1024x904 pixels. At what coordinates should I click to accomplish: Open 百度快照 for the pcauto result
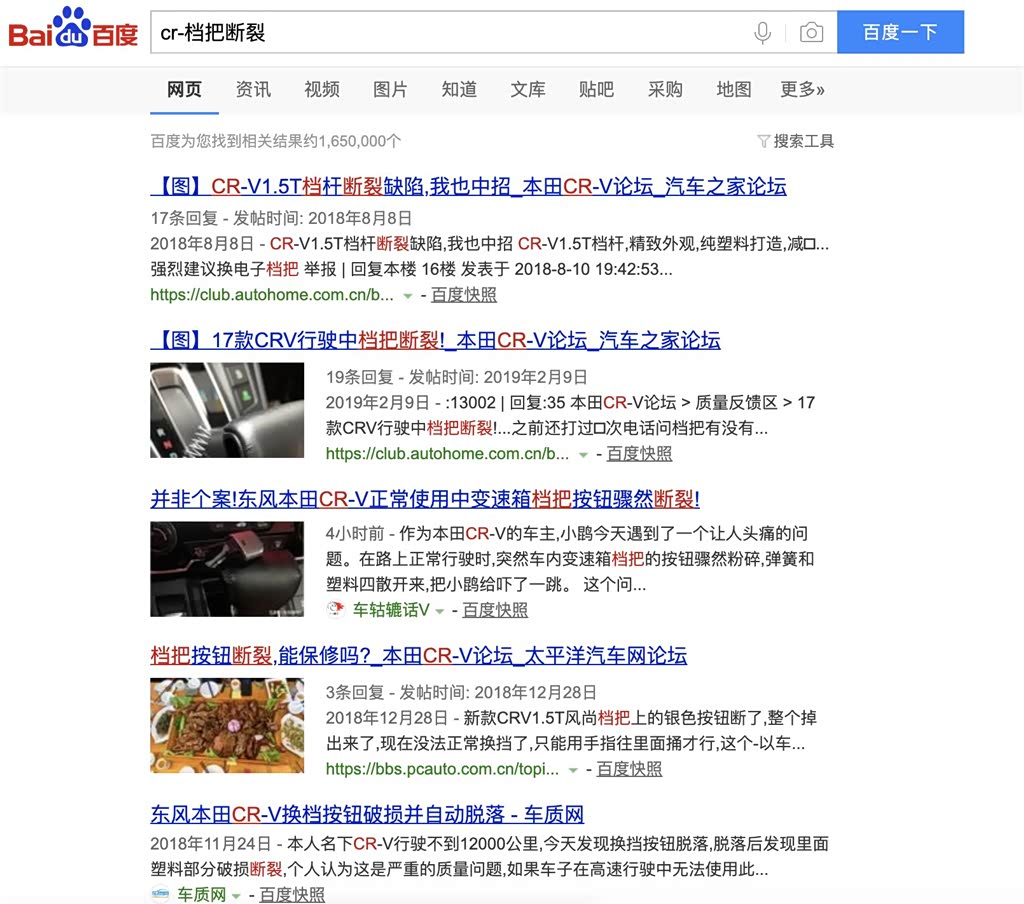pos(629,769)
